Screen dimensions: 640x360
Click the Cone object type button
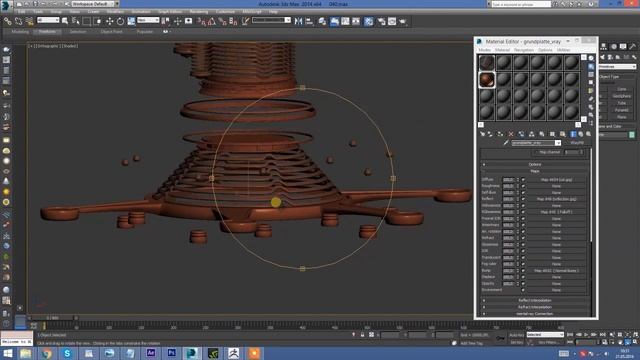coord(622,89)
